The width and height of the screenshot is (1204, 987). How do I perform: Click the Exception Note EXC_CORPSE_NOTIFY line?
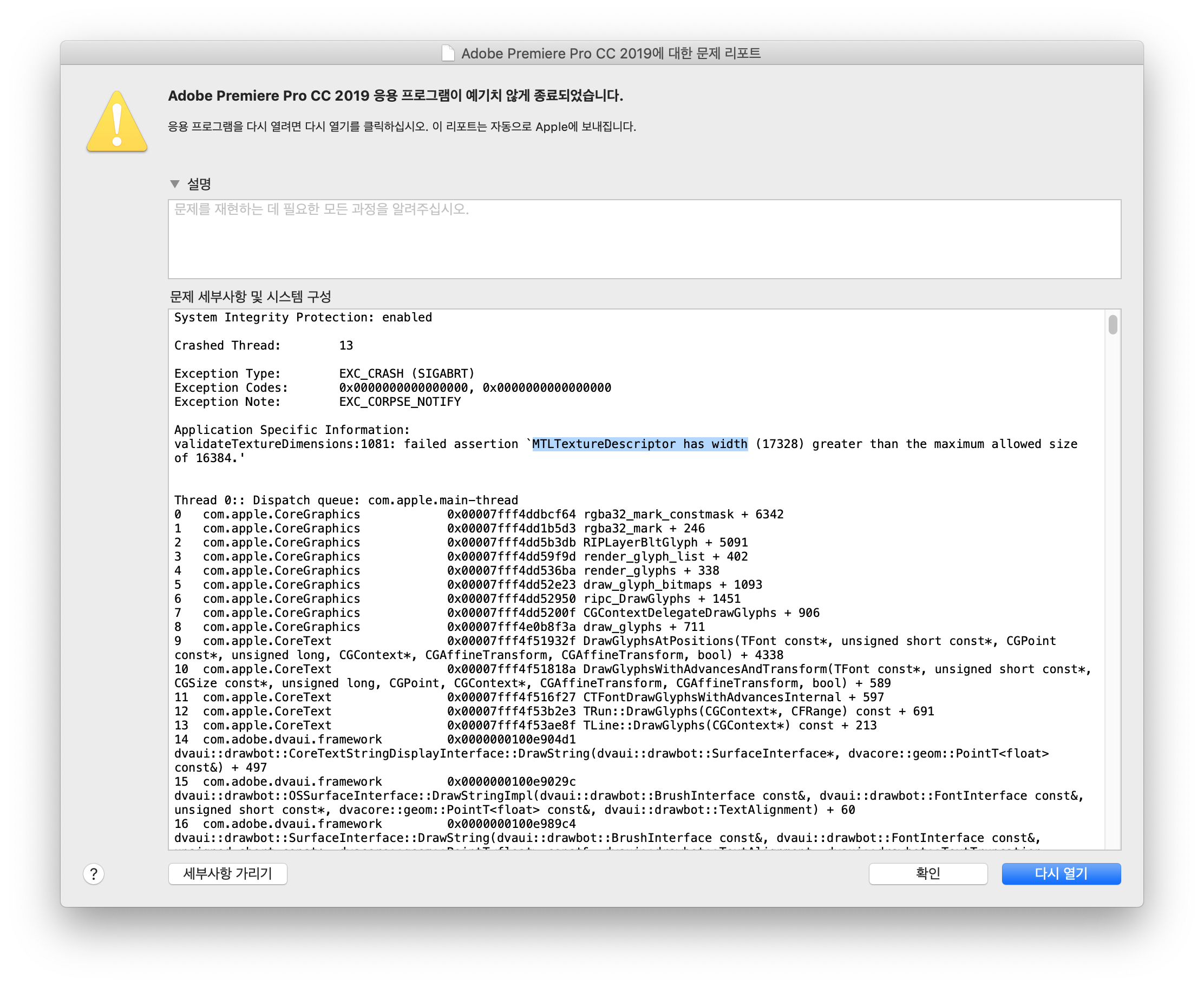coord(317,402)
